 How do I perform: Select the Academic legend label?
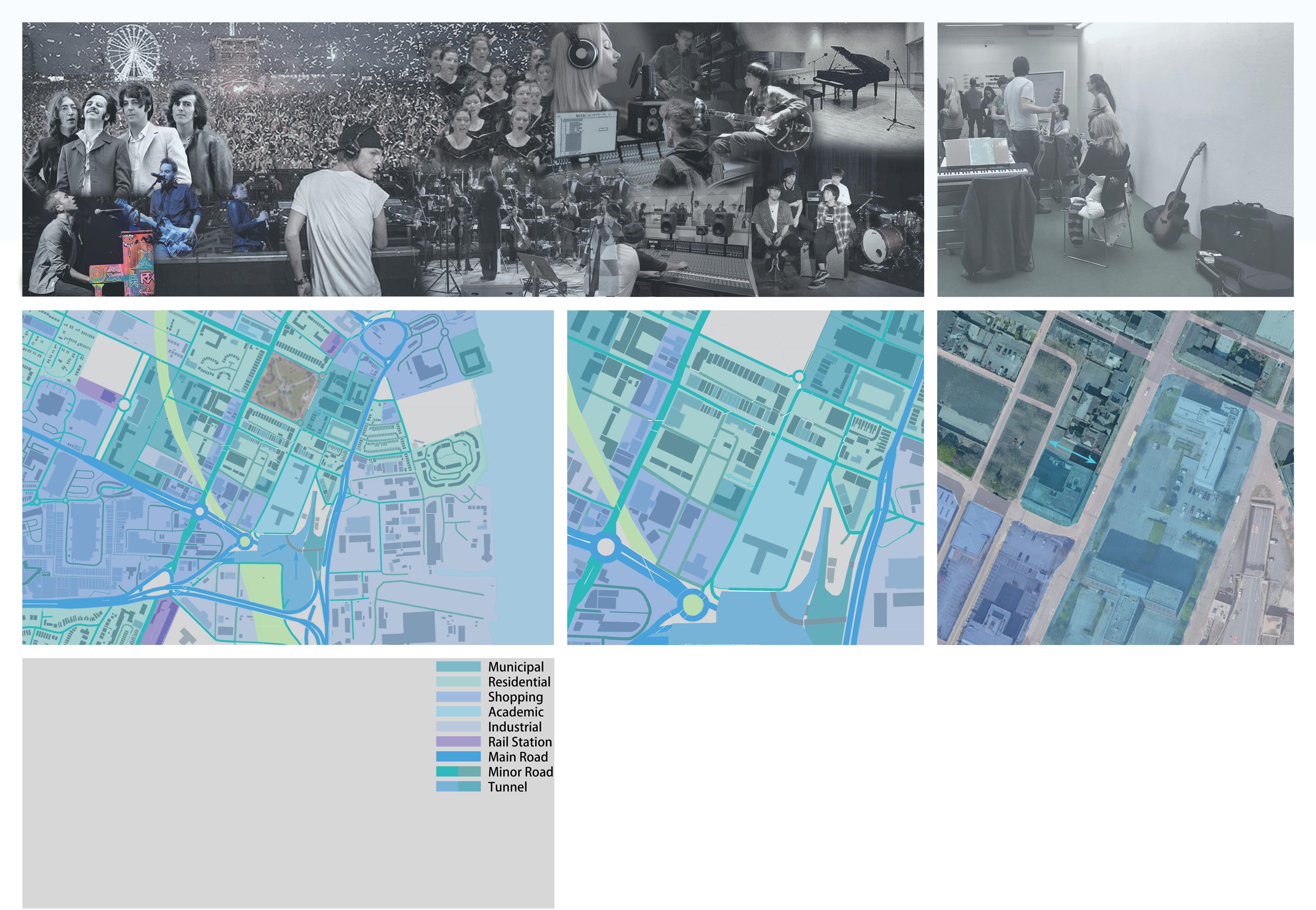click(515, 712)
